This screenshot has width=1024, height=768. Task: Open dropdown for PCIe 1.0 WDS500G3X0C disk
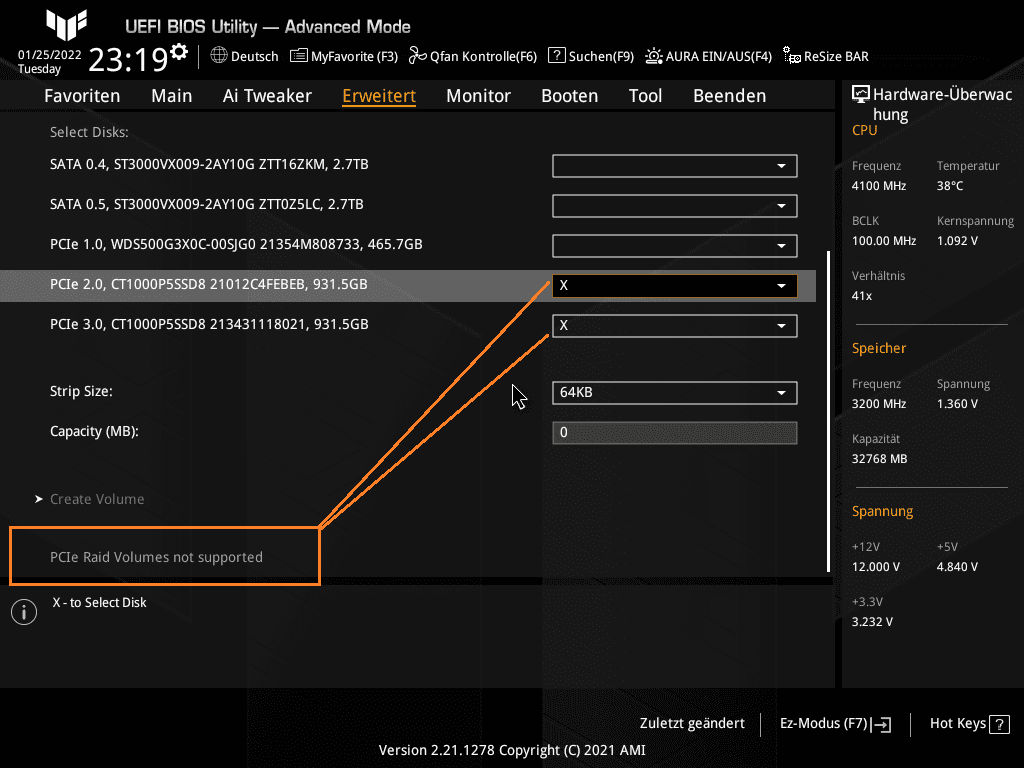click(675, 246)
